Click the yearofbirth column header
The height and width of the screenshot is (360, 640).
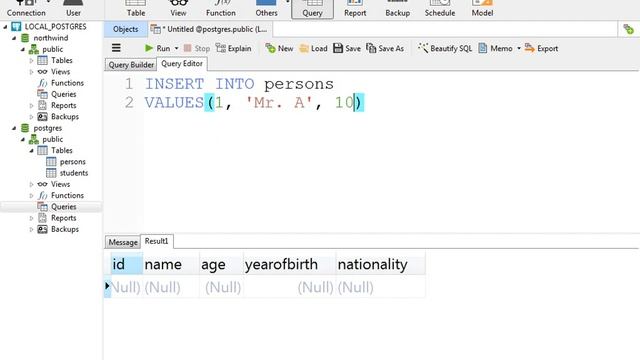click(x=289, y=264)
